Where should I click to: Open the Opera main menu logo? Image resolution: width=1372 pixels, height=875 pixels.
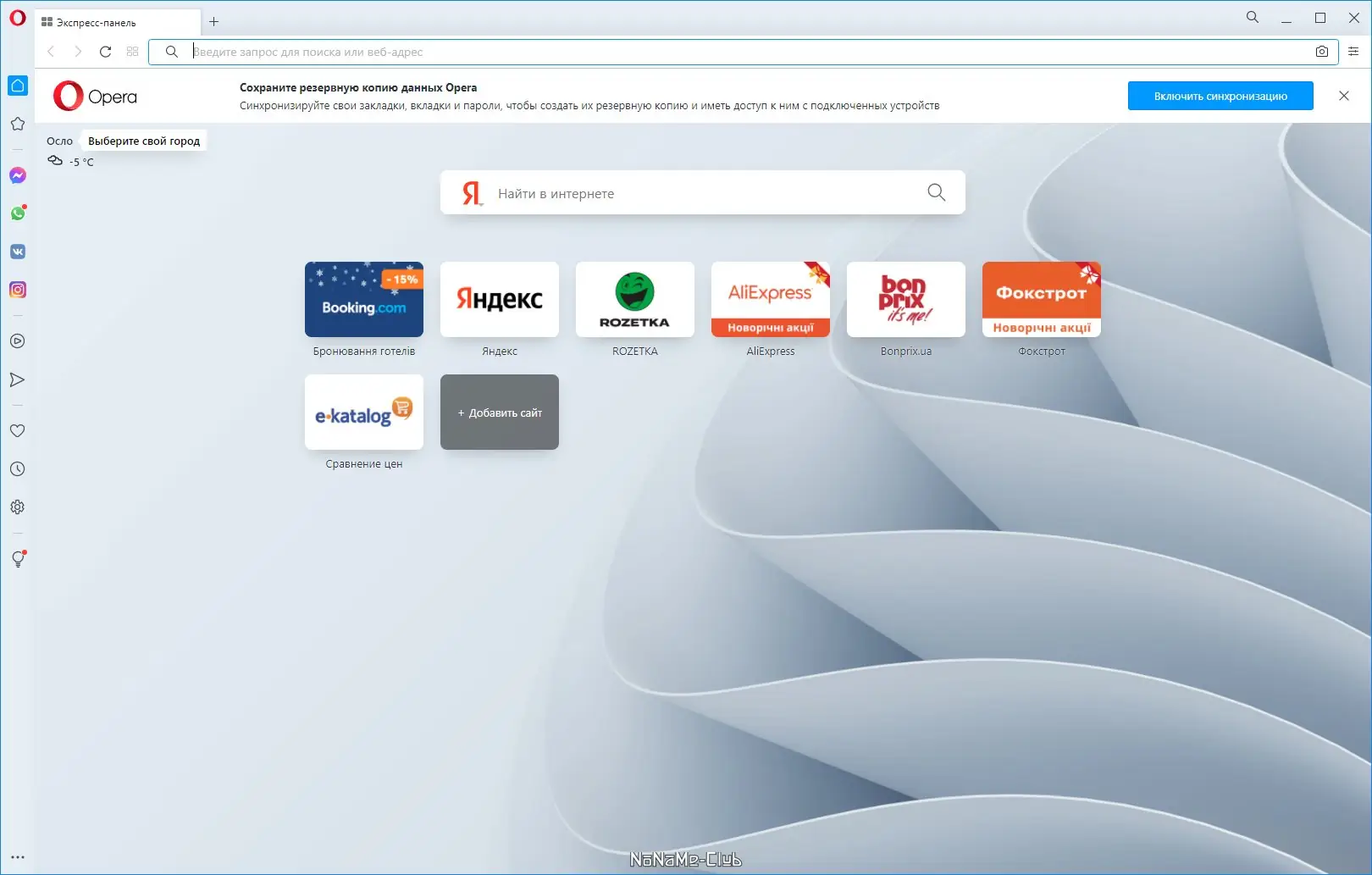click(x=18, y=18)
